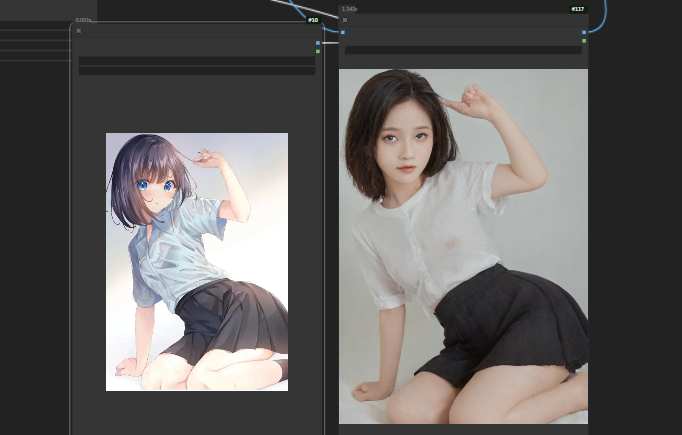Click the collapse dot on node #117

coord(345,20)
